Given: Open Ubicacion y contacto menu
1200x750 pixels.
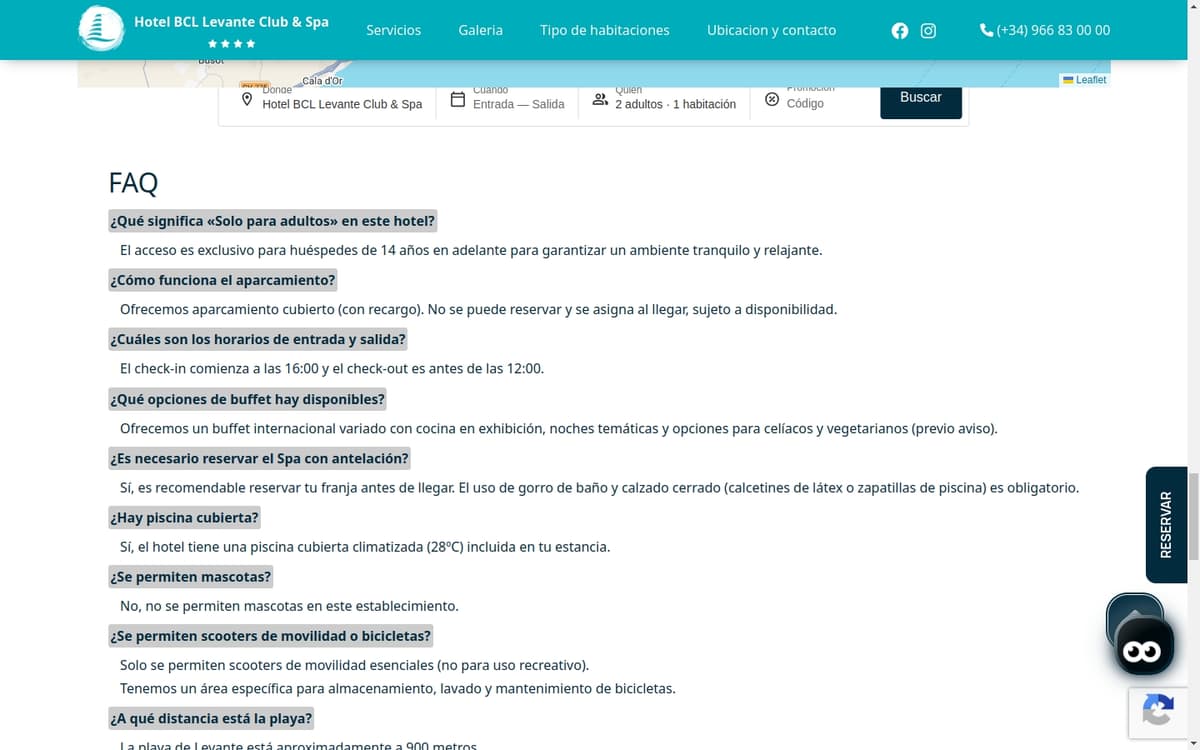Looking at the screenshot, I should (771, 30).
